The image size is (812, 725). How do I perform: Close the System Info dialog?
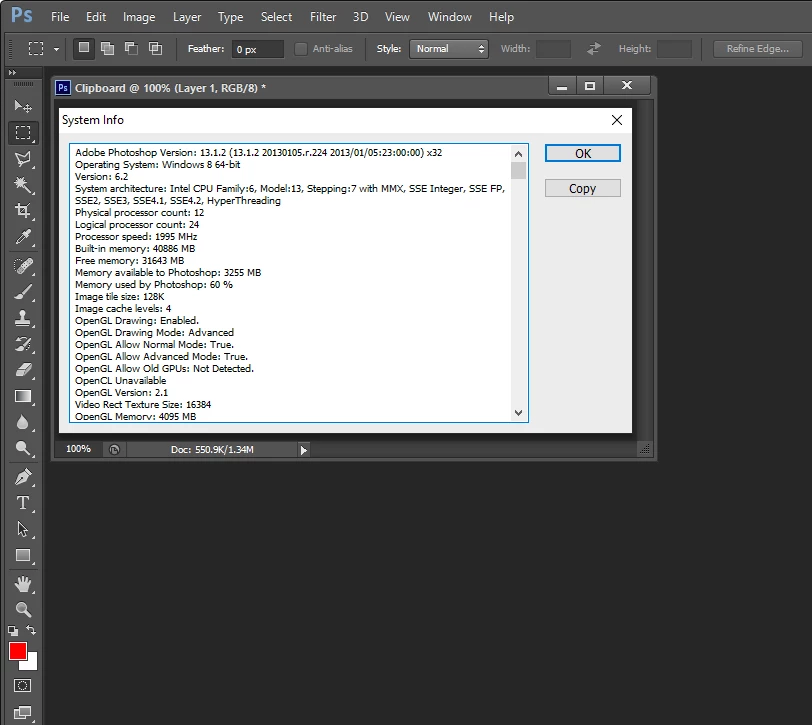(617, 120)
